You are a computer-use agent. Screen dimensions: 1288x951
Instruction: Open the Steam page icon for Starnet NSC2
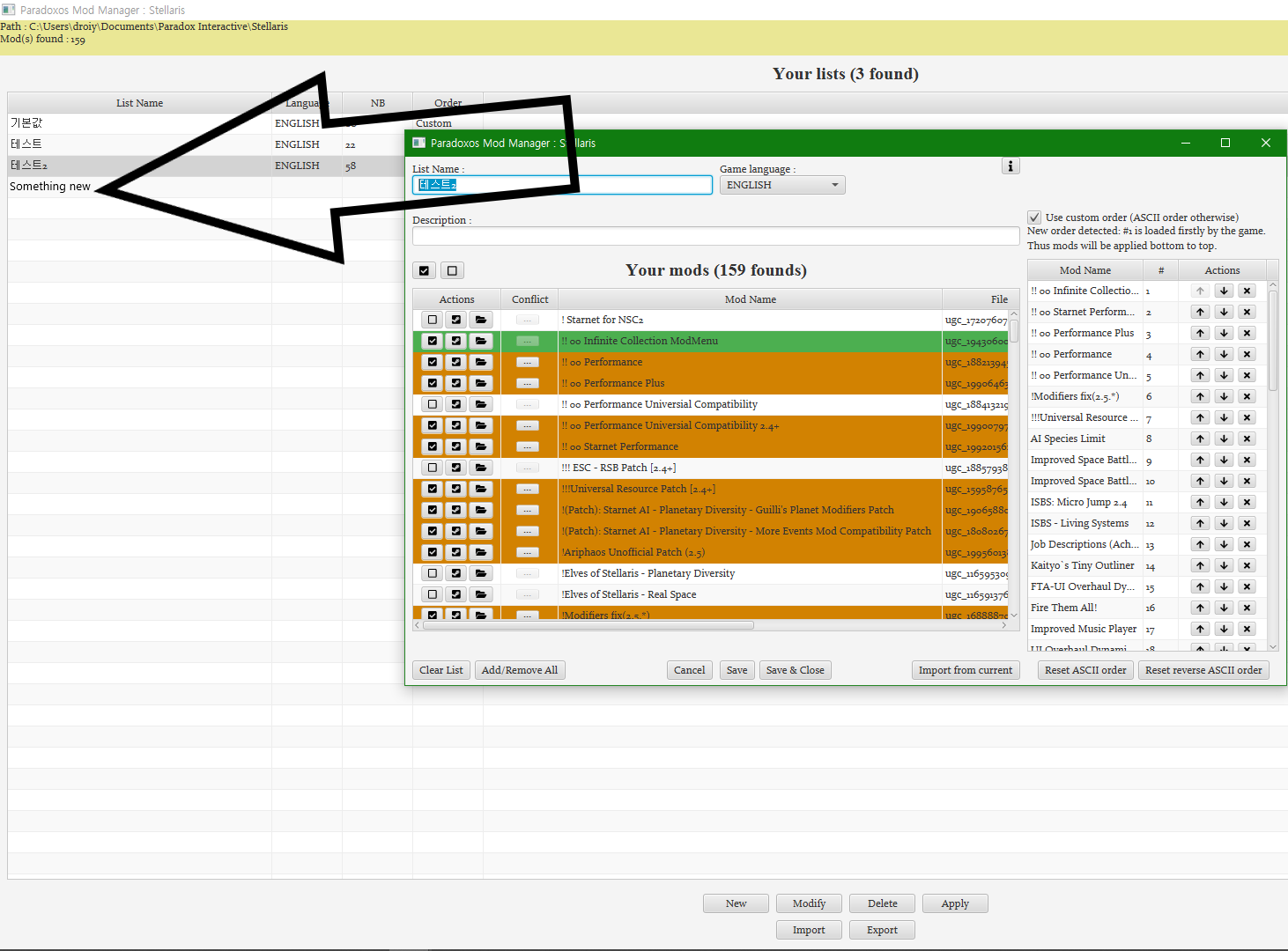click(455, 319)
